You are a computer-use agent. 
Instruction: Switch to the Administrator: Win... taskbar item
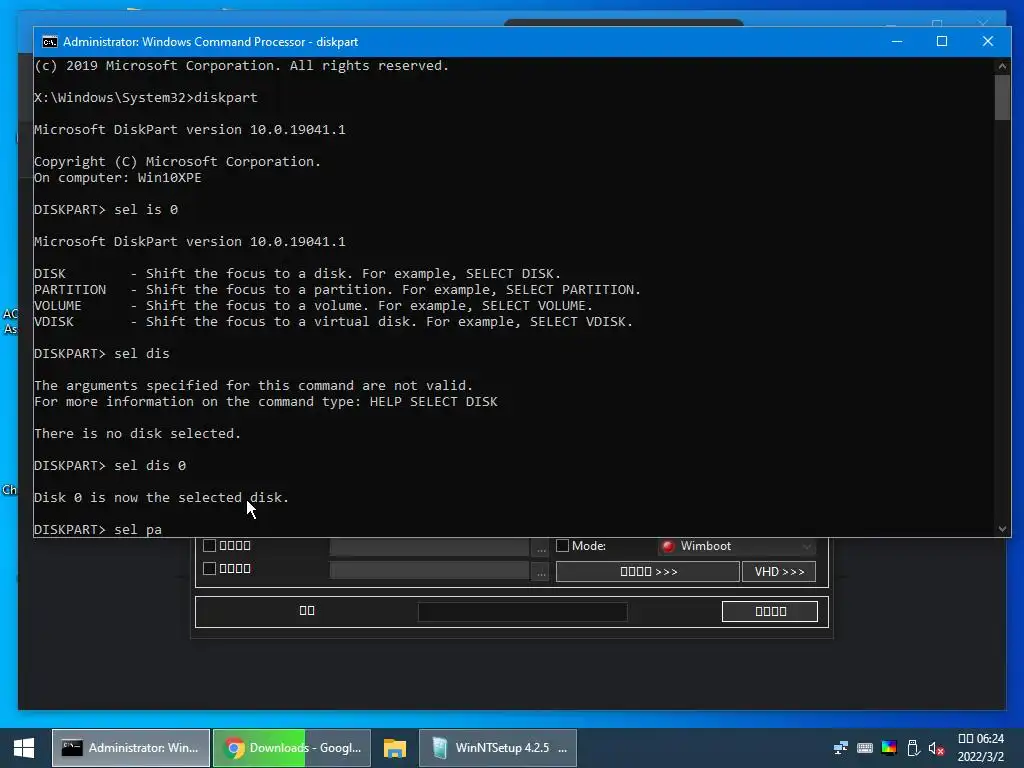(x=131, y=748)
